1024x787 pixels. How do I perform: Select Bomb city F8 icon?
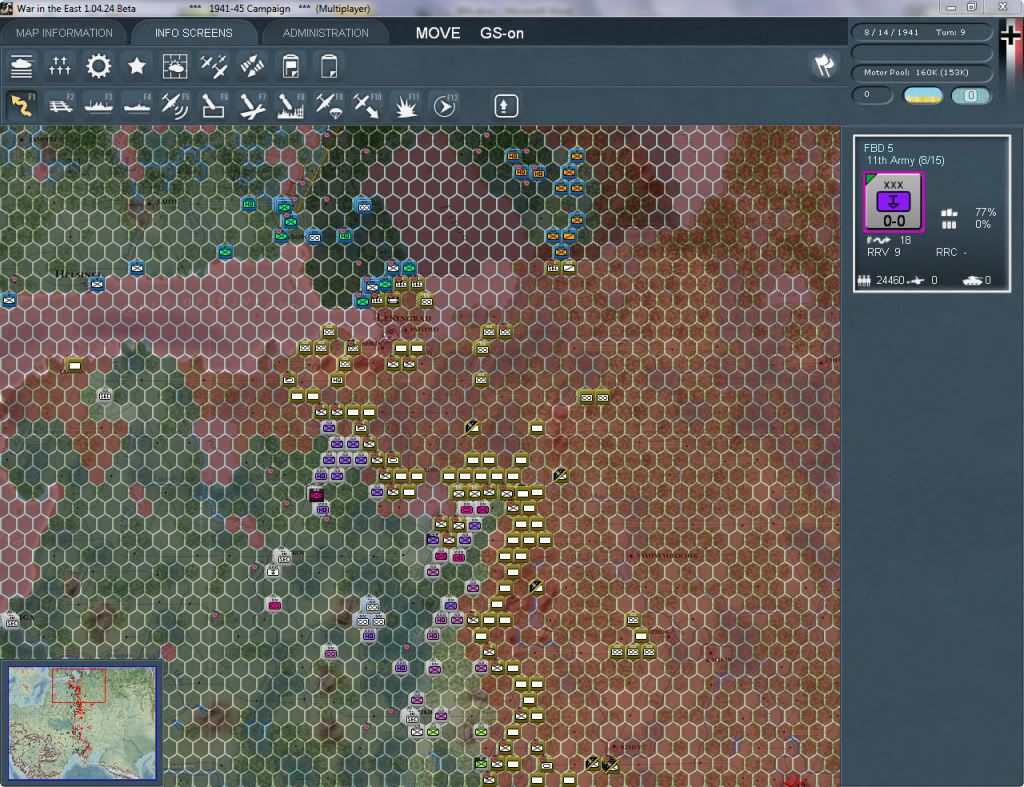click(x=291, y=105)
